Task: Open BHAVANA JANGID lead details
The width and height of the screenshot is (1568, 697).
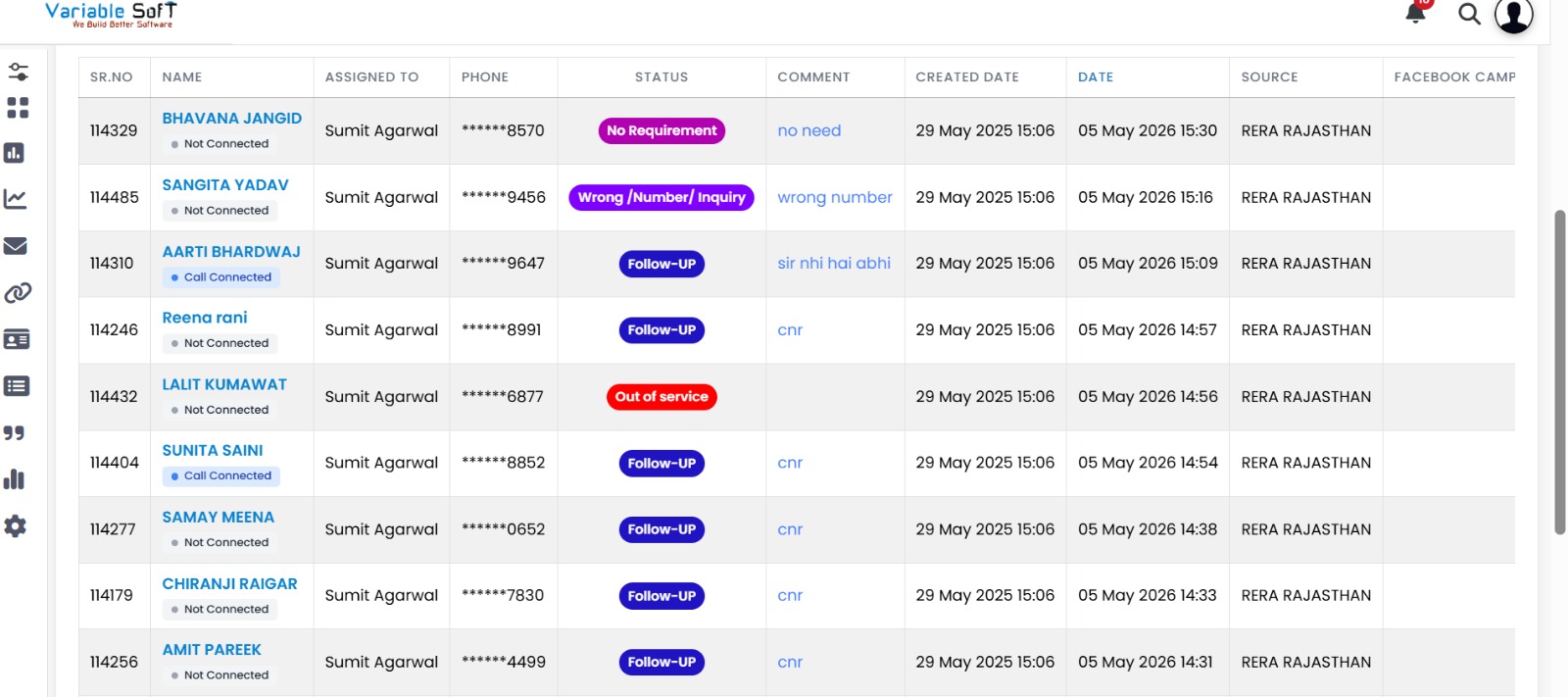Action: point(231,118)
